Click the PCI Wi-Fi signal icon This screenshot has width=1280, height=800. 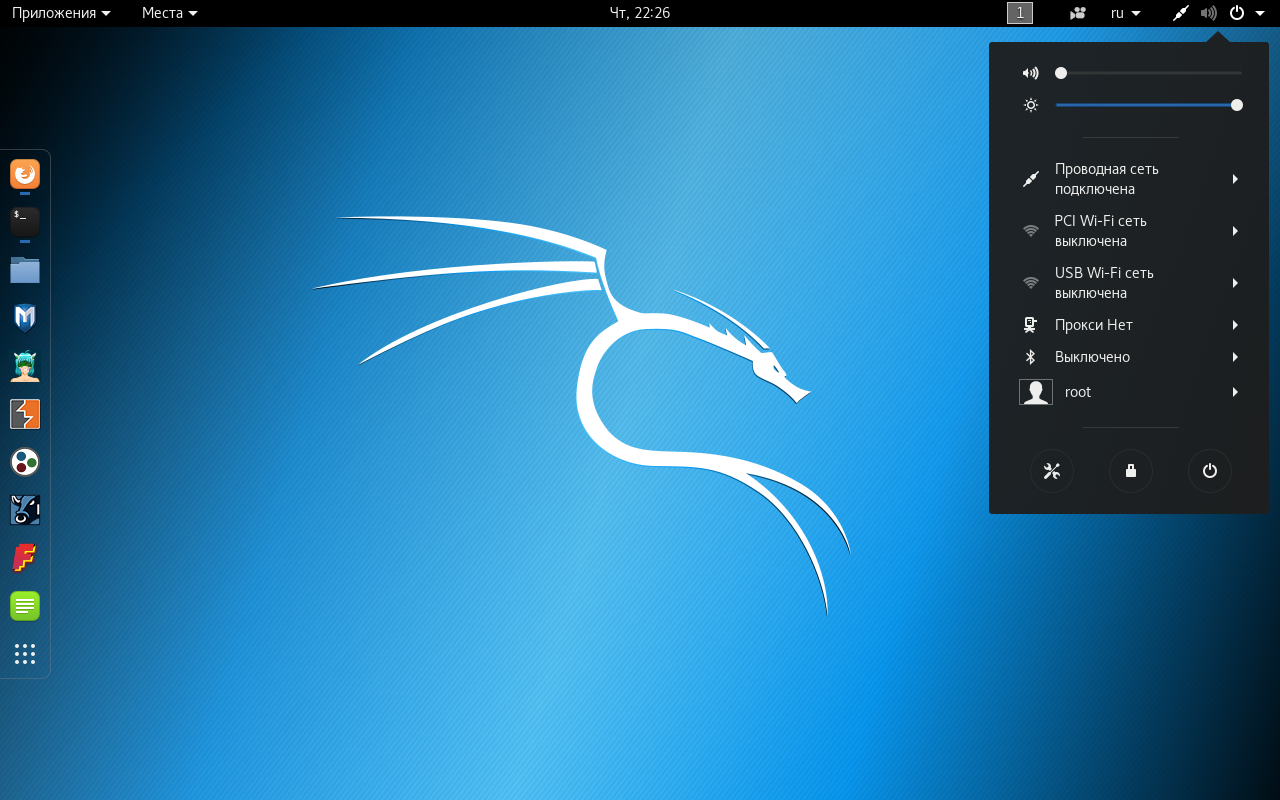coord(1031,231)
